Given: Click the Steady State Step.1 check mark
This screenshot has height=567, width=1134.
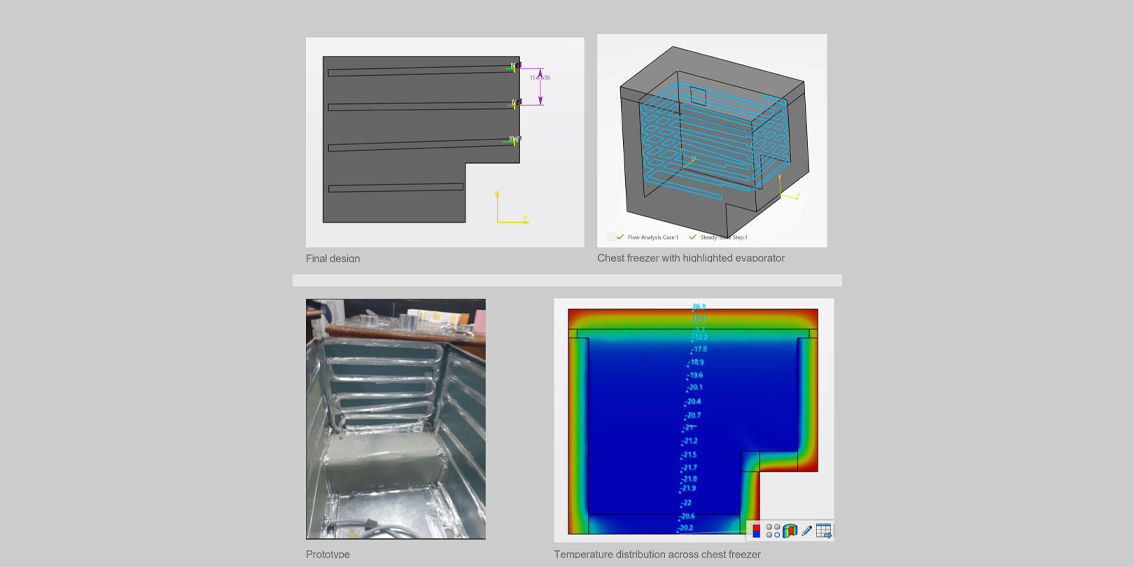Looking at the screenshot, I should tap(693, 236).
